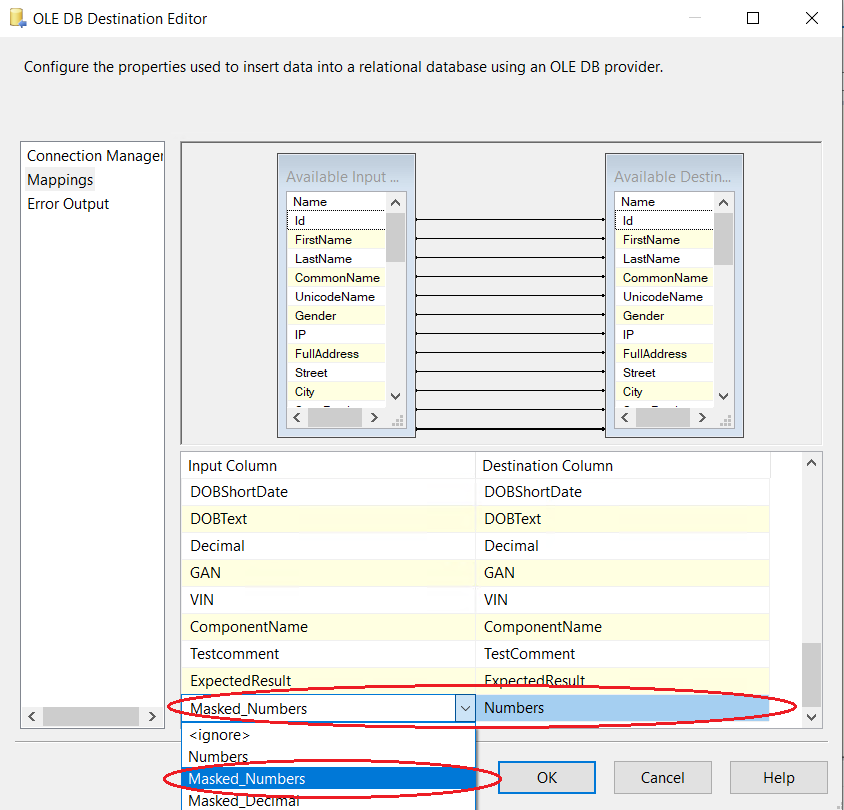Click the mapping grid scroll down arrow
Viewport: 844px width, 810px height.
pos(811,717)
